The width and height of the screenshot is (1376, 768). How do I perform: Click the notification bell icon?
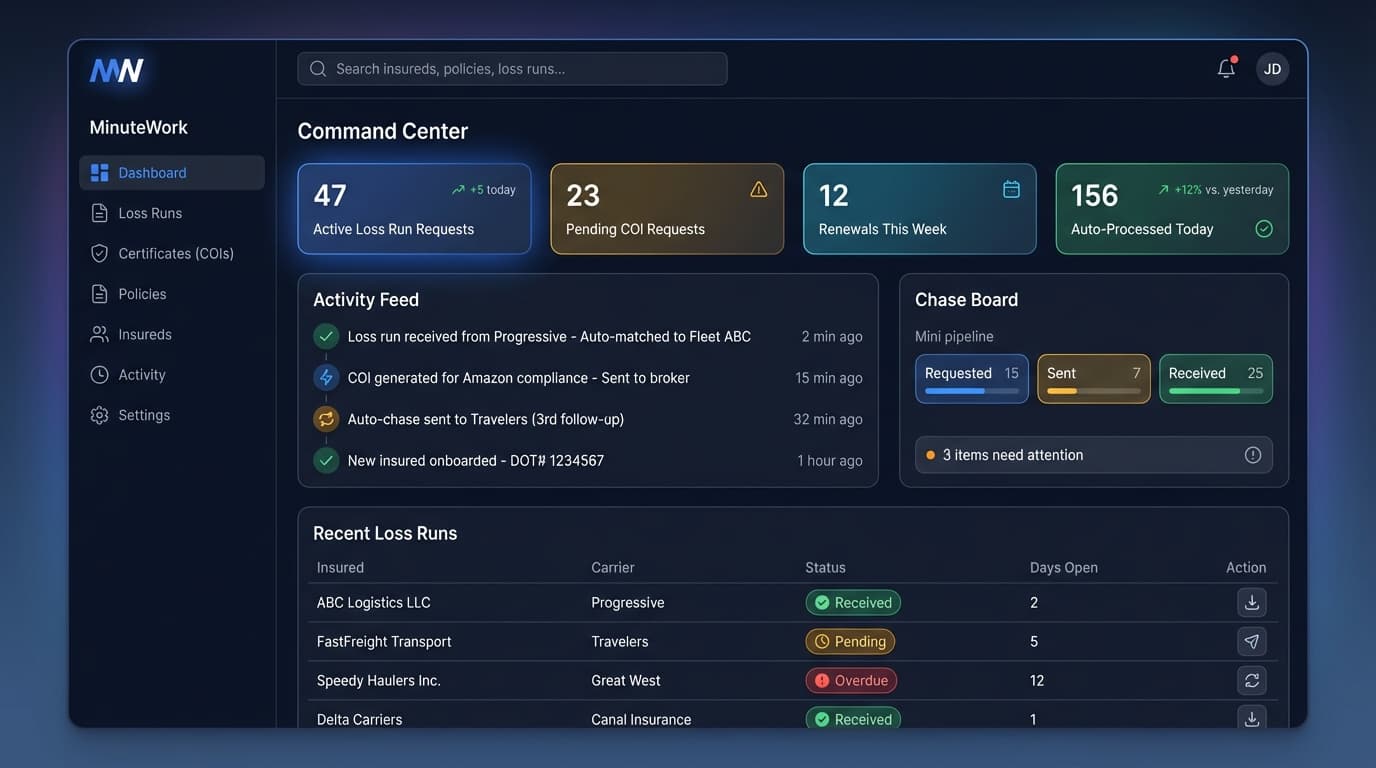point(1225,68)
